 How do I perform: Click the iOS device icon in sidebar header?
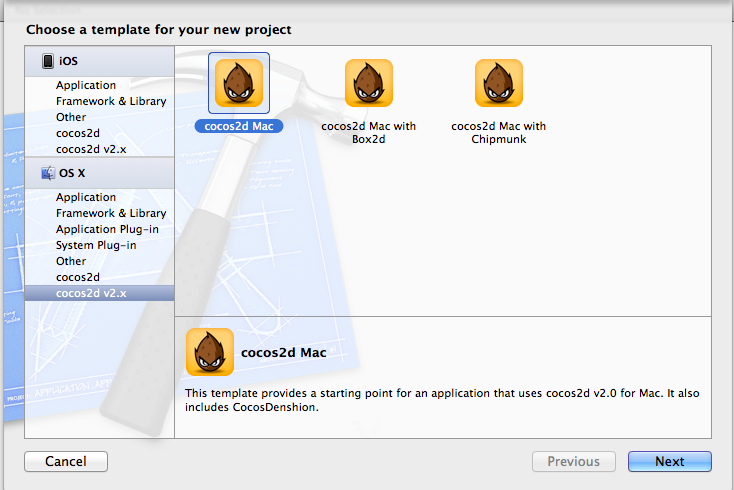[48, 61]
